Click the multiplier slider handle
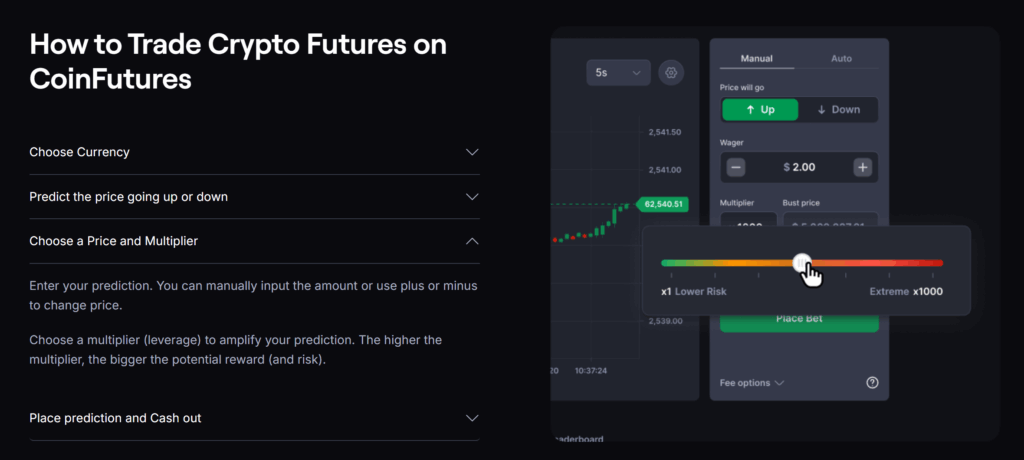Screen dimensions: 1024x460 (x=802, y=263)
